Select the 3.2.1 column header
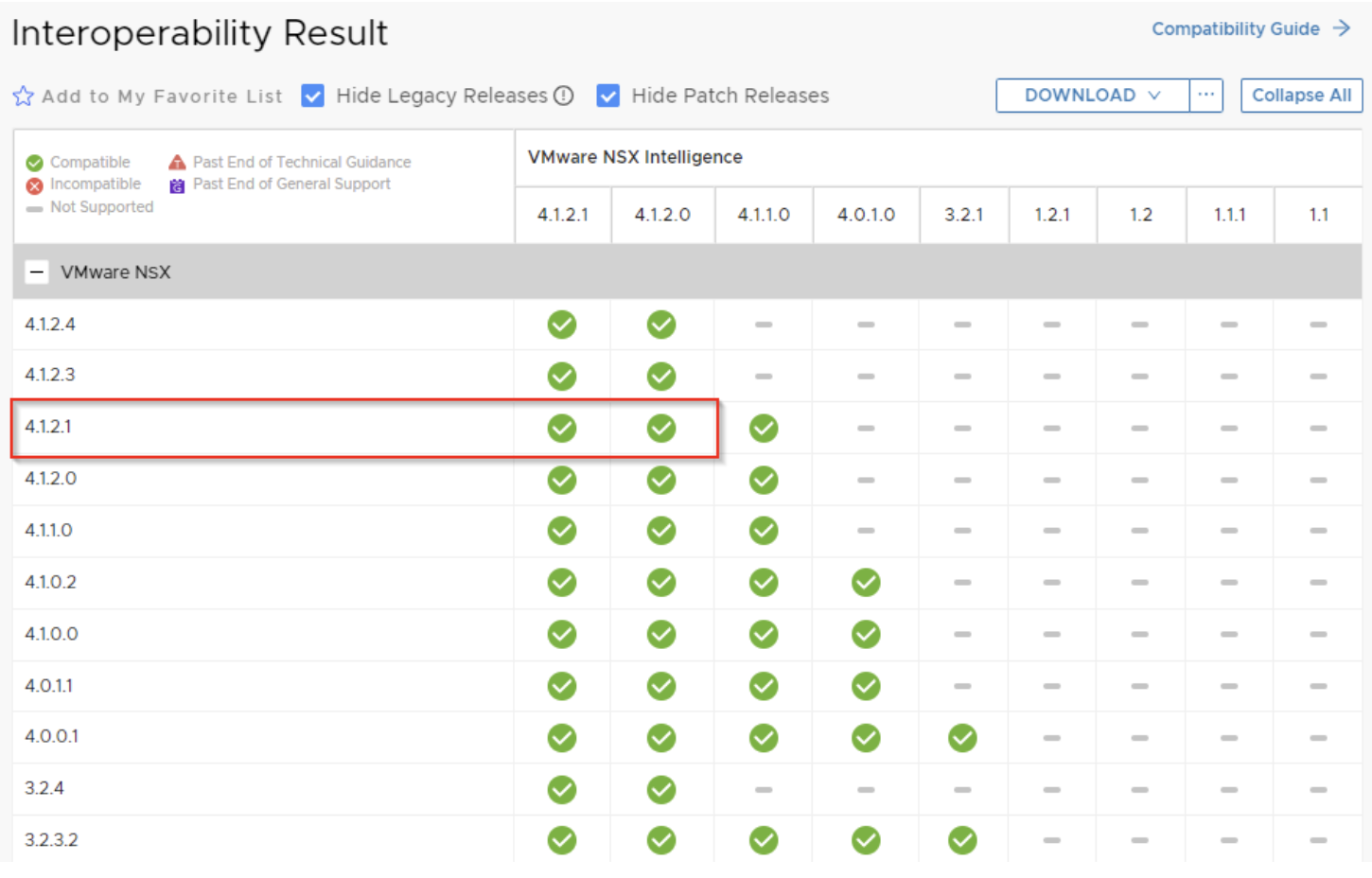The height and width of the screenshot is (878, 1372). coord(963,215)
